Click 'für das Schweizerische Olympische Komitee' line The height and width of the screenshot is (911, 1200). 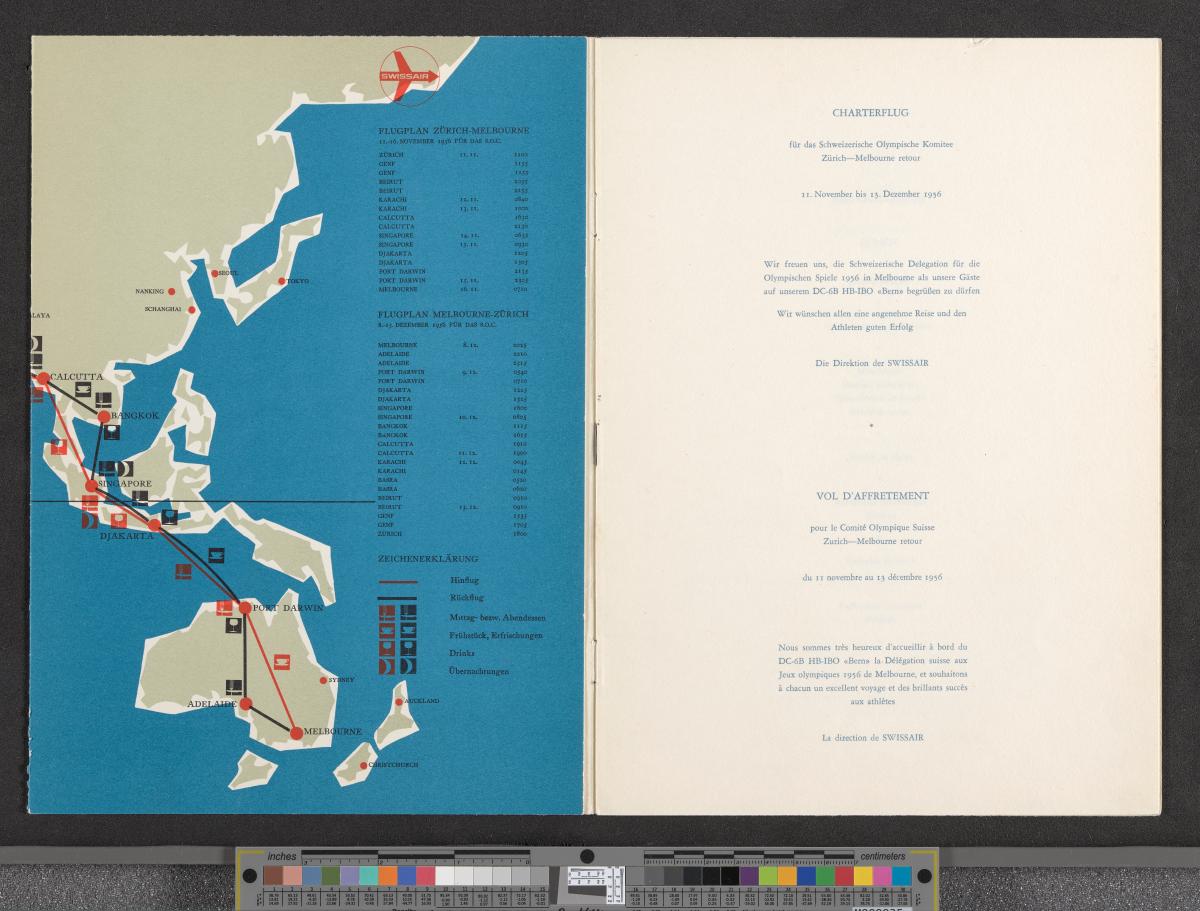pyautogui.click(x=870, y=145)
